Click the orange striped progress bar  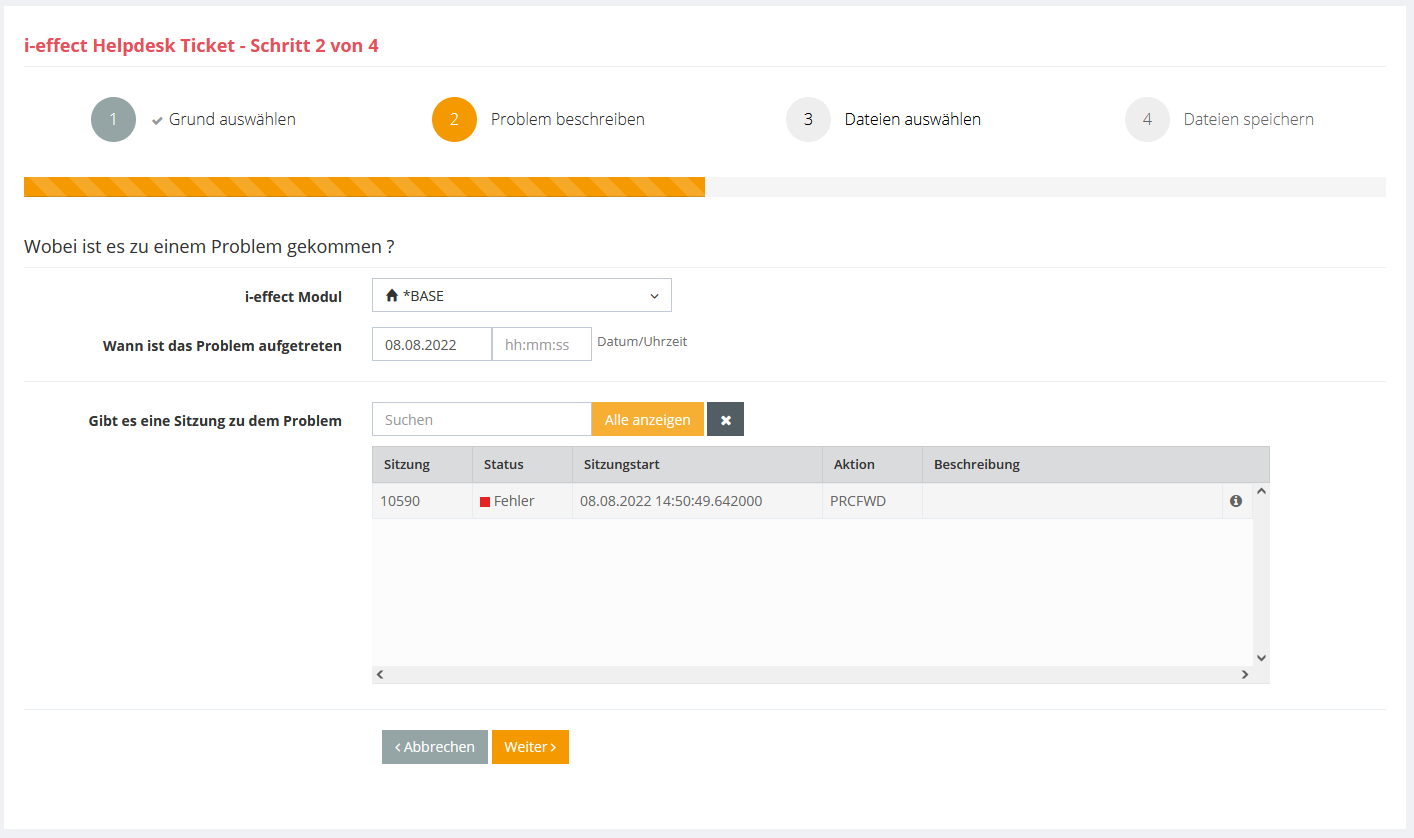(x=364, y=187)
